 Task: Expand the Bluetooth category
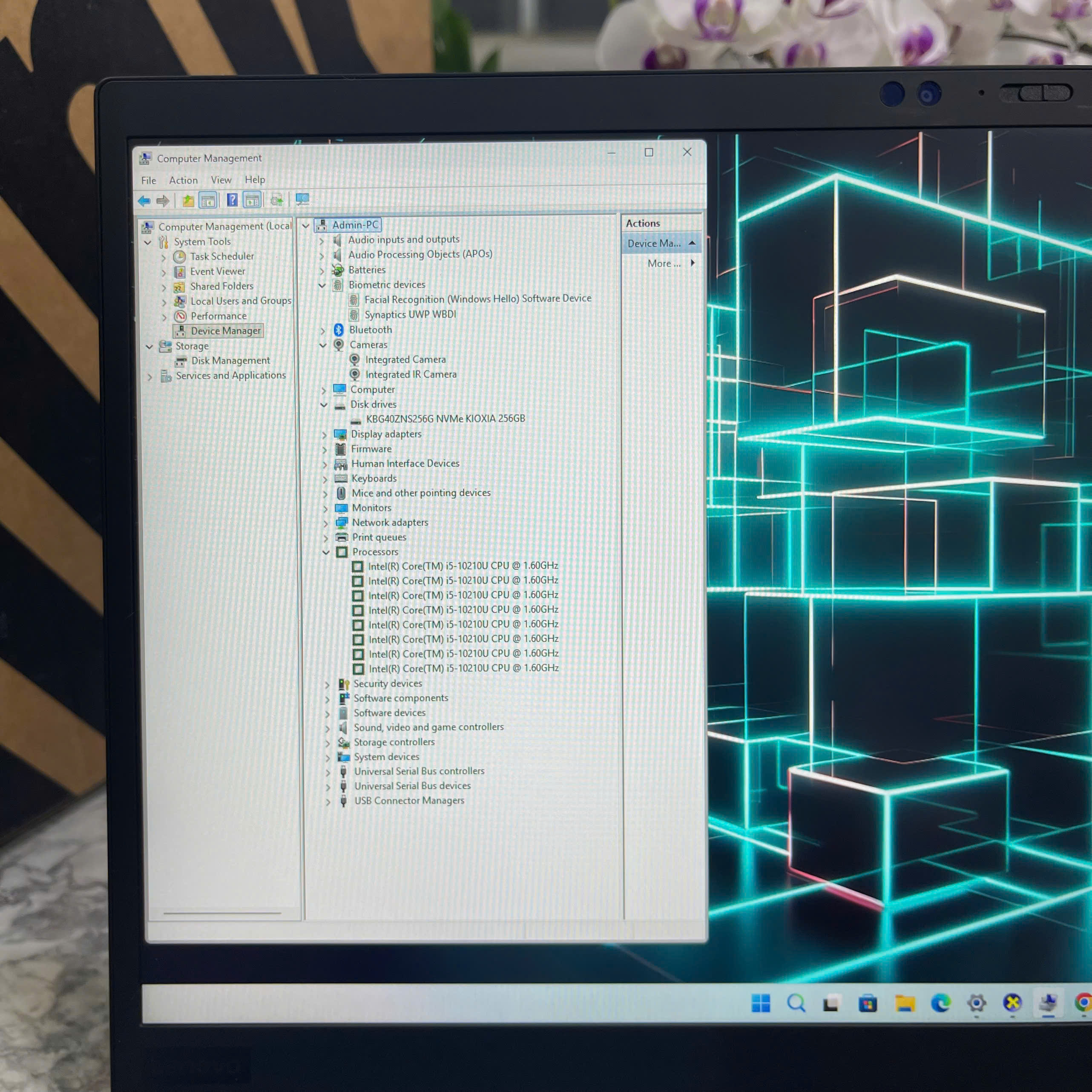pos(323,330)
